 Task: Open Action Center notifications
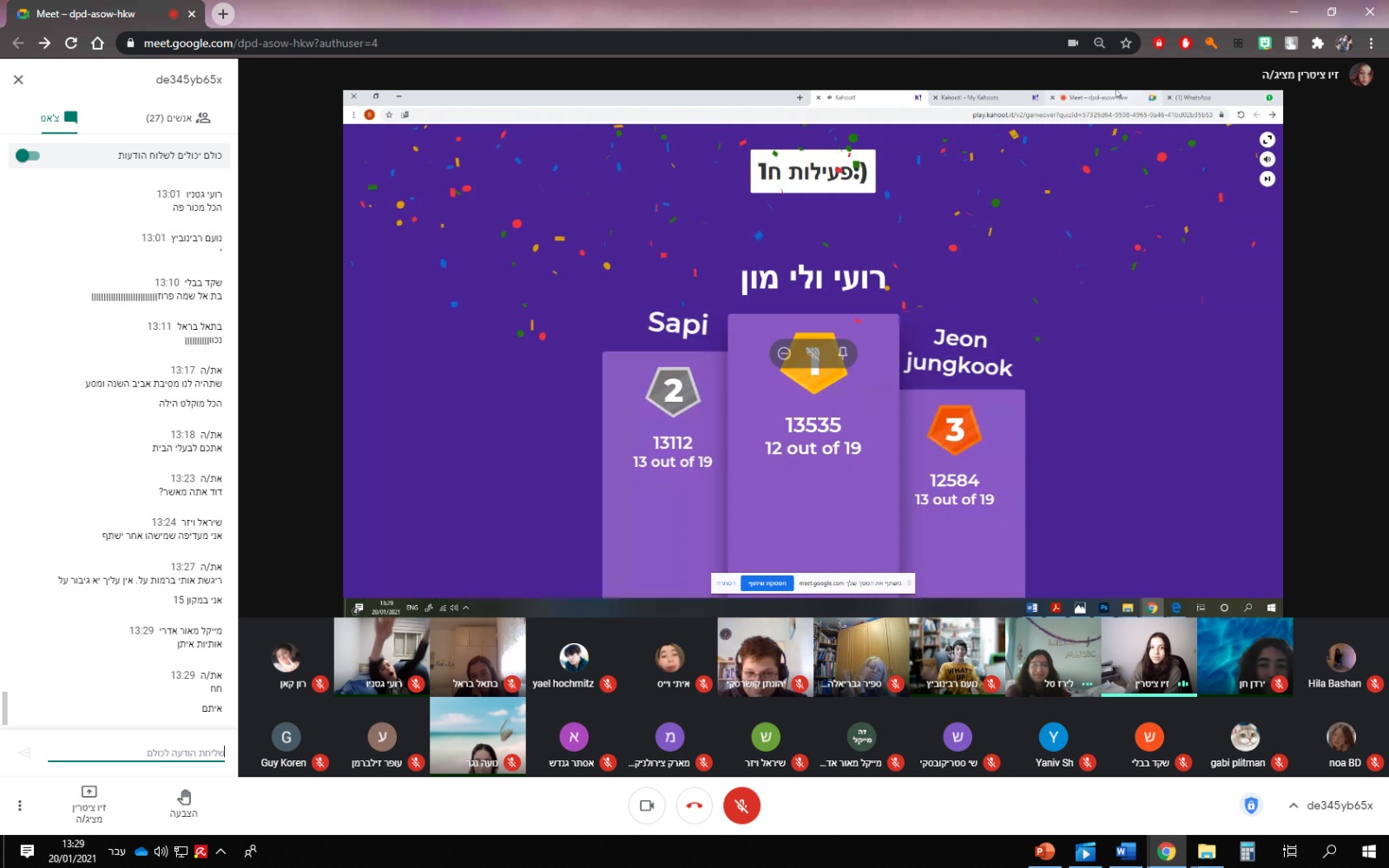[x=27, y=852]
